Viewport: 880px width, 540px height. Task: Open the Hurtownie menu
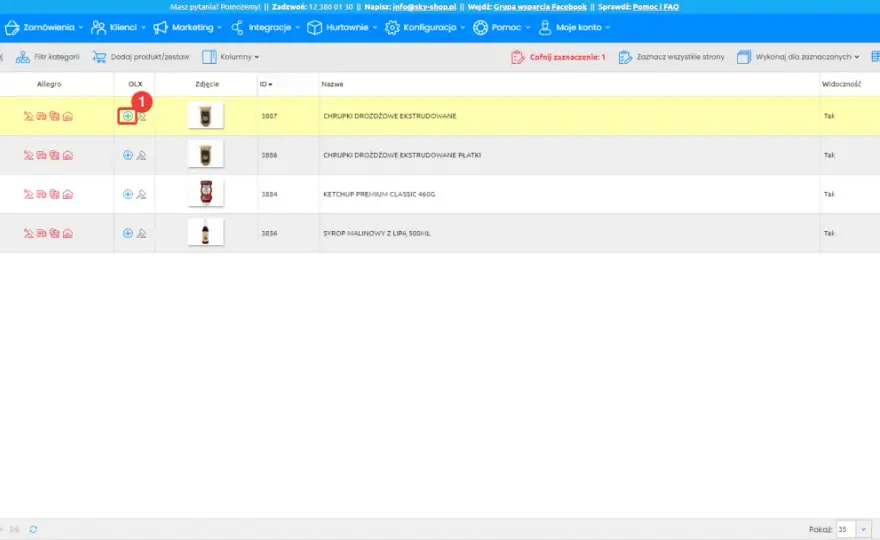tap(342, 27)
